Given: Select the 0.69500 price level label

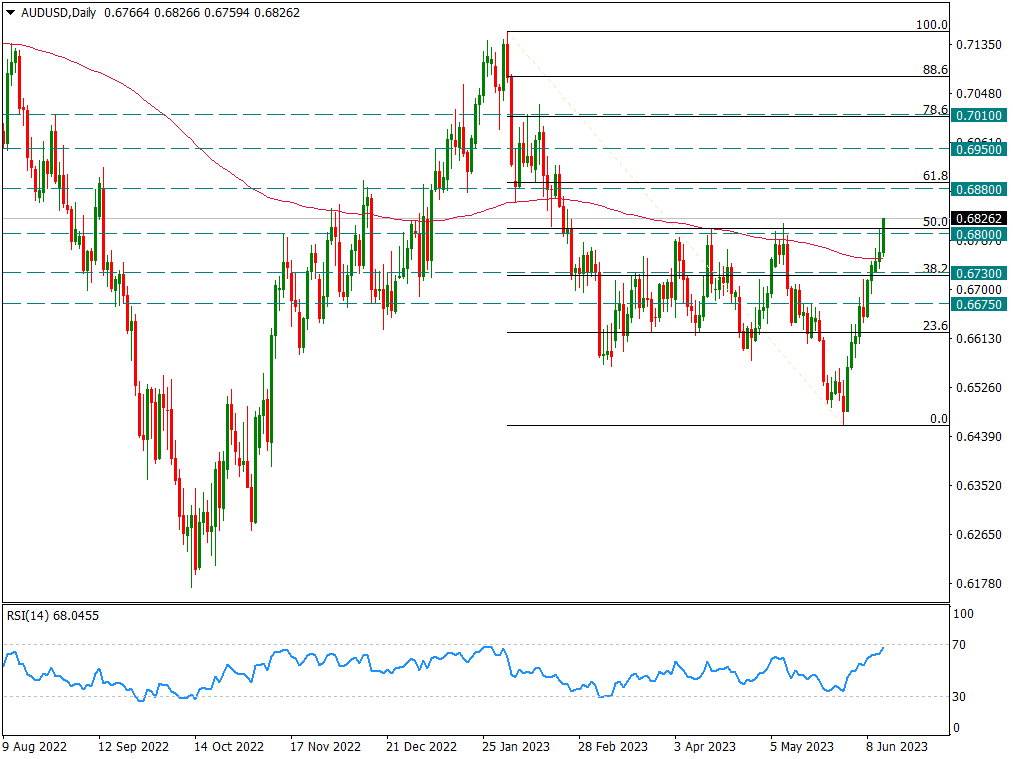Looking at the screenshot, I should [x=979, y=149].
